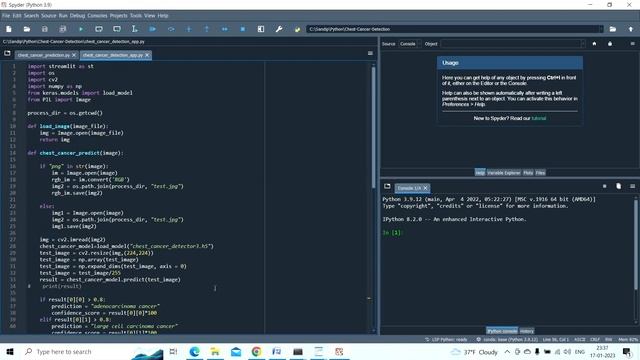The height and width of the screenshot is (360, 640).
Task: Open Microsoft Edge from the taskbar
Action: pos(194,351)
